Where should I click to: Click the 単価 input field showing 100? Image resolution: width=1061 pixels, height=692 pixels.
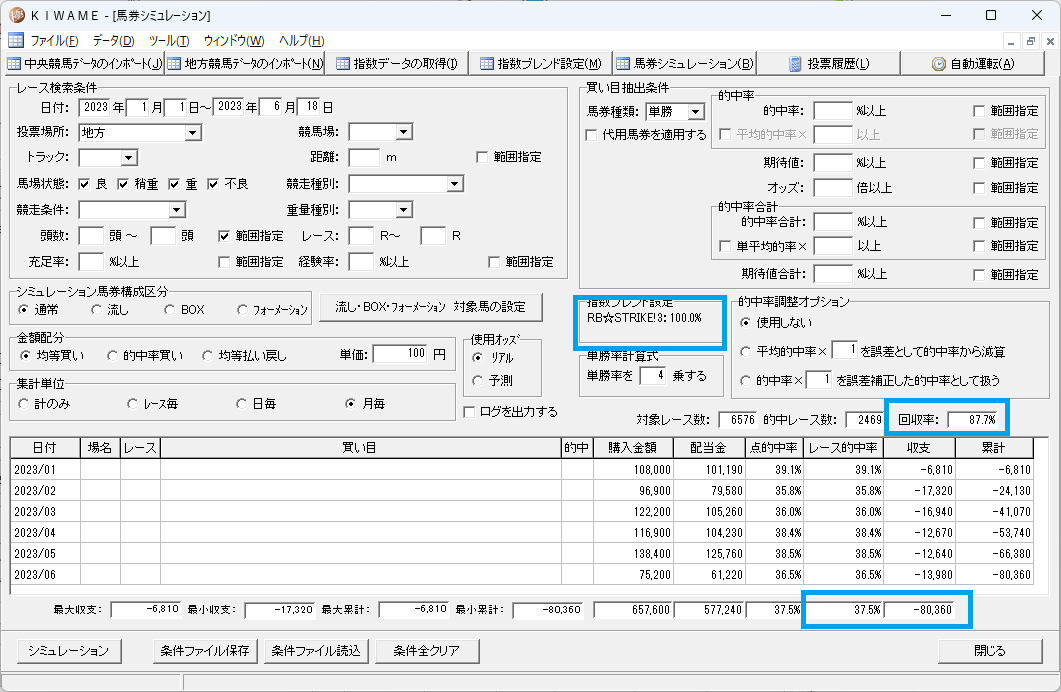[x=401, y=354]
